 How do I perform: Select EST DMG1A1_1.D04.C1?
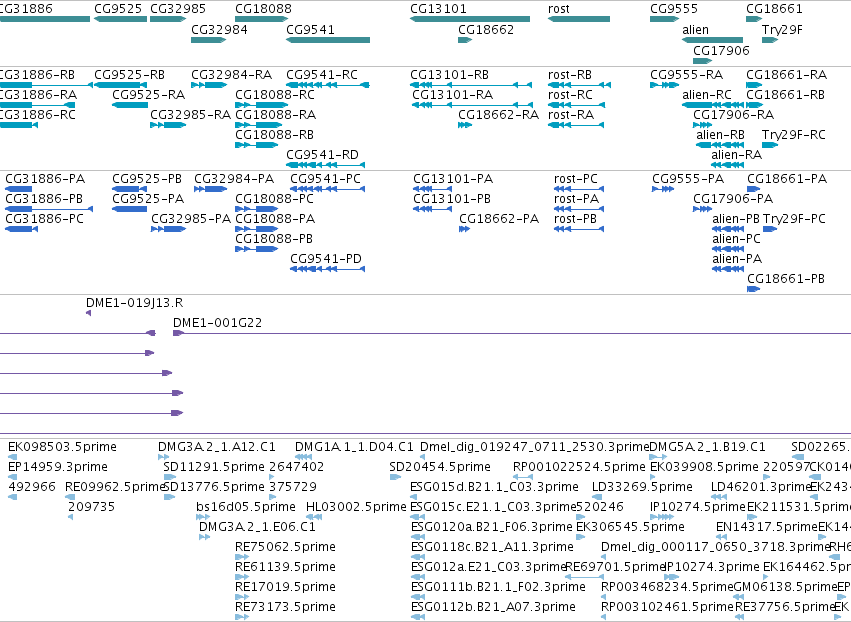[303, 457]
